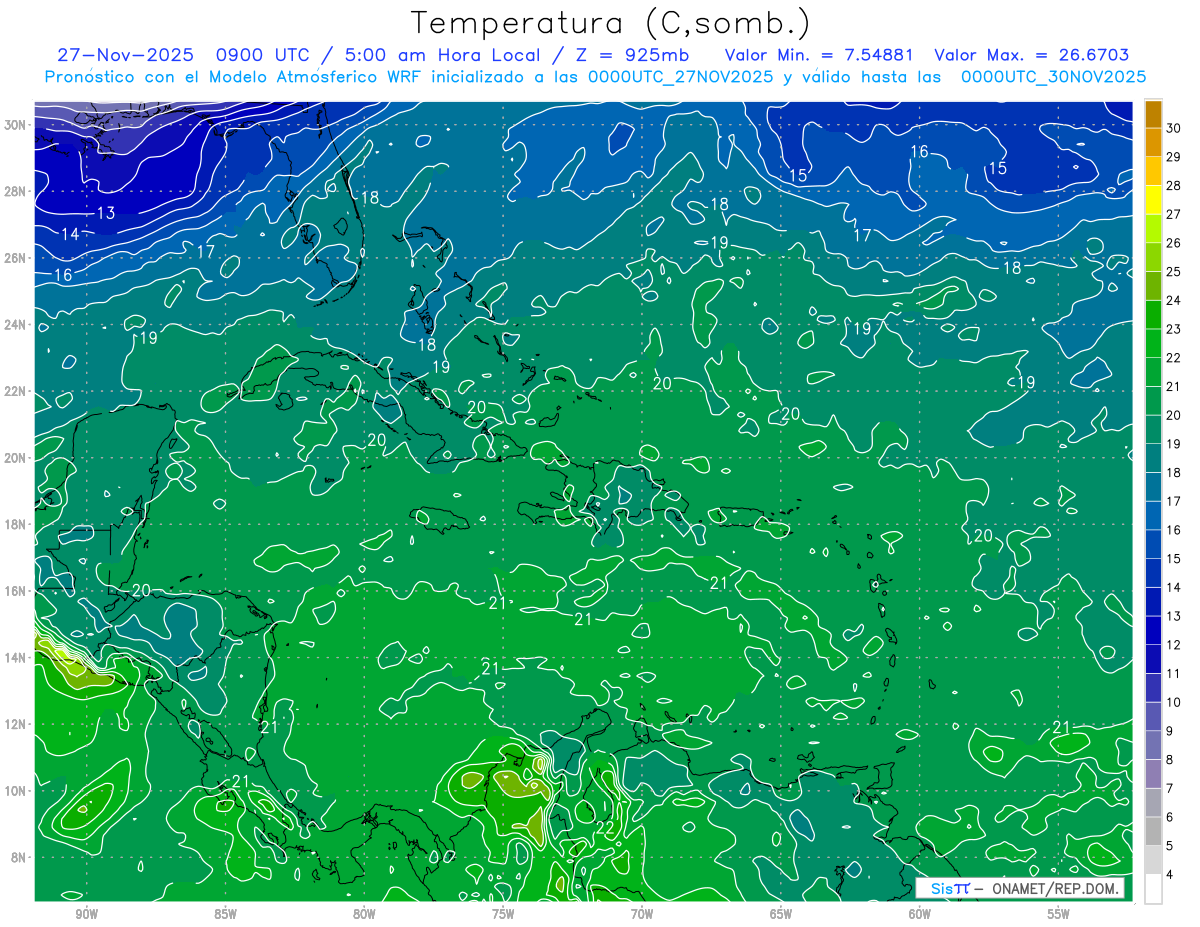This screenshot has height=927, width=1200.
Task: Click the "6" value on the color legend
Action: pos(1171,817)
